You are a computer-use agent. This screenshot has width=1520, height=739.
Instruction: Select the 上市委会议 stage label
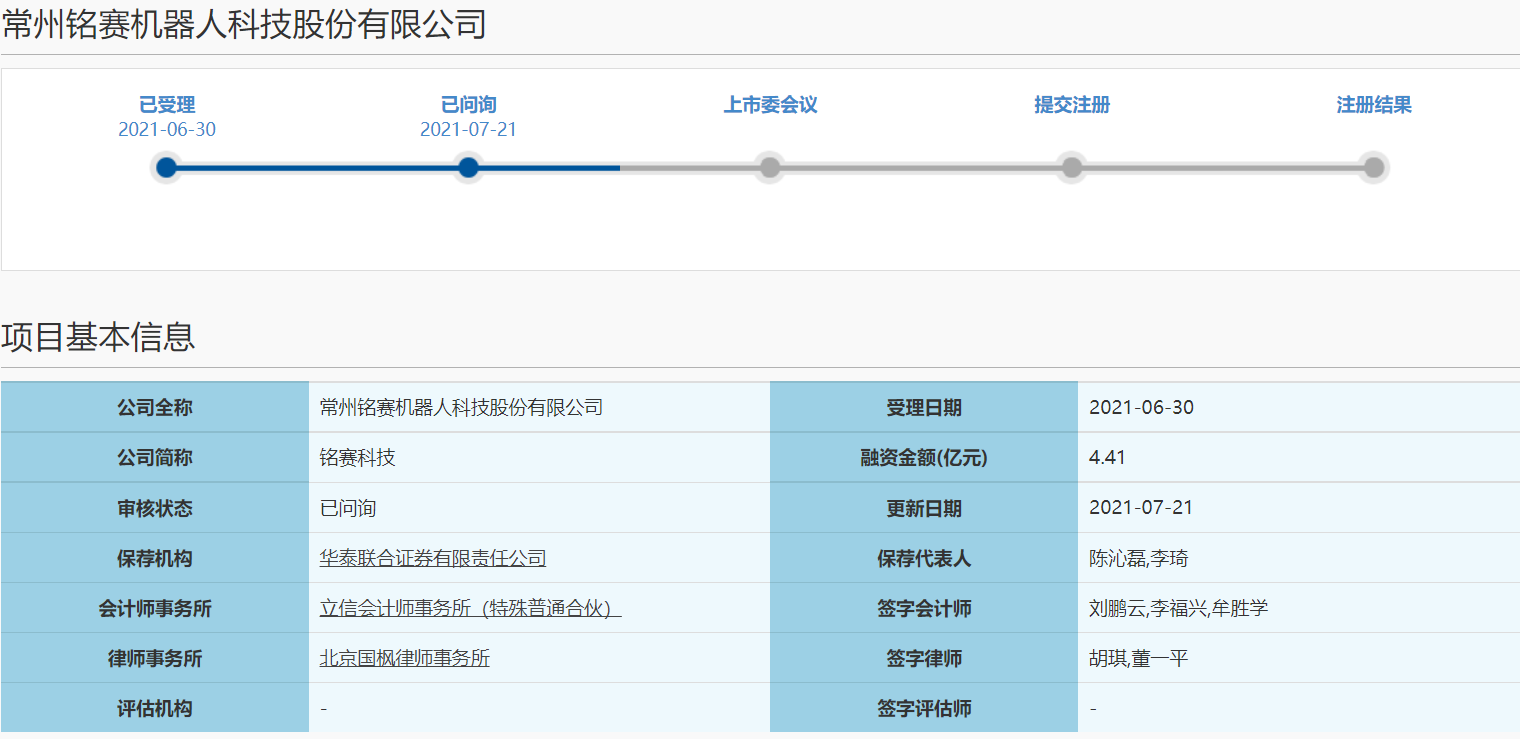771,105
